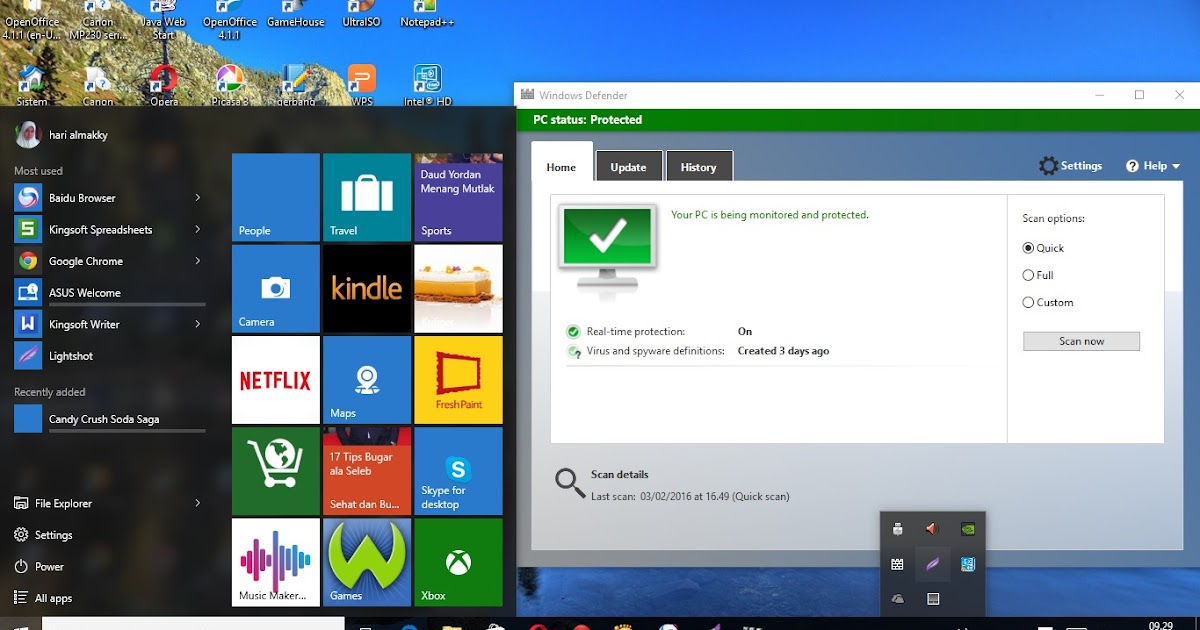The height and width of the screenshot is (630, 1200).
Task: Open UltraISO desktop shortcut
Action: point(361,14)
